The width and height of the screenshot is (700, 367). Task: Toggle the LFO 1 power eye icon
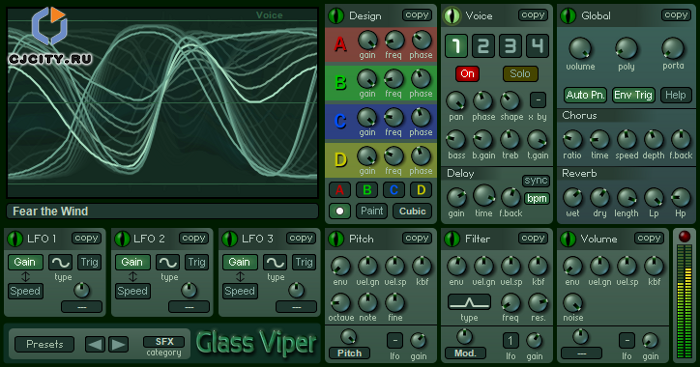pyautogui.click(x=15, y=239)
